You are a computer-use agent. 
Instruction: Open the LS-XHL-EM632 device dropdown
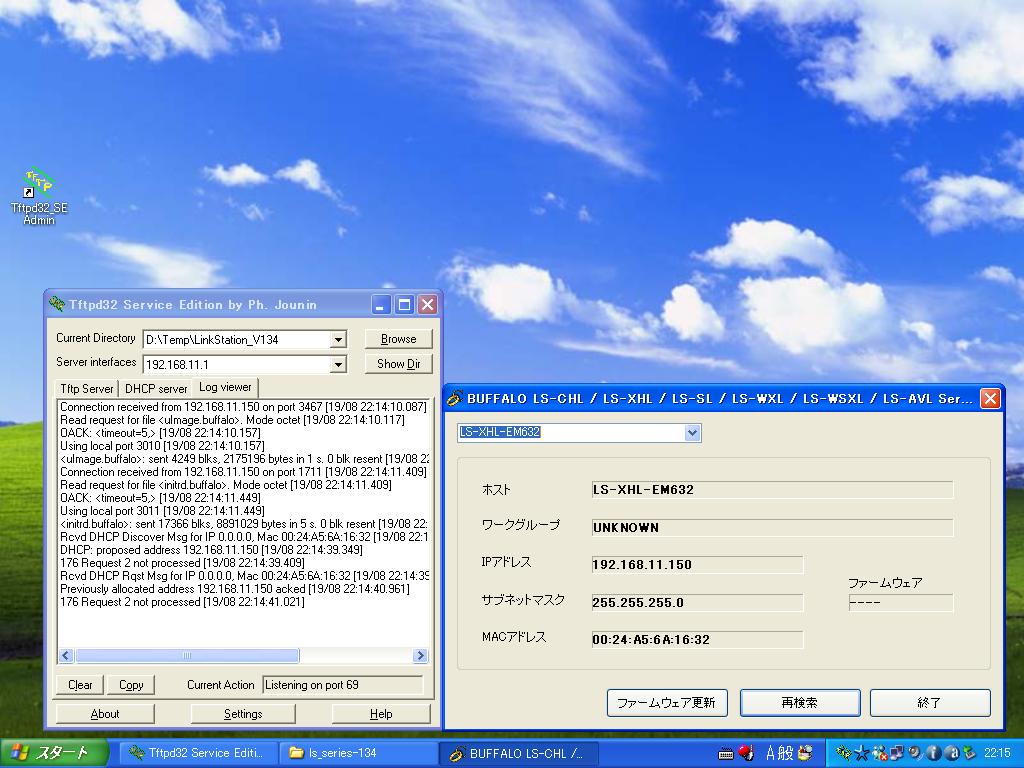(692, 432)
